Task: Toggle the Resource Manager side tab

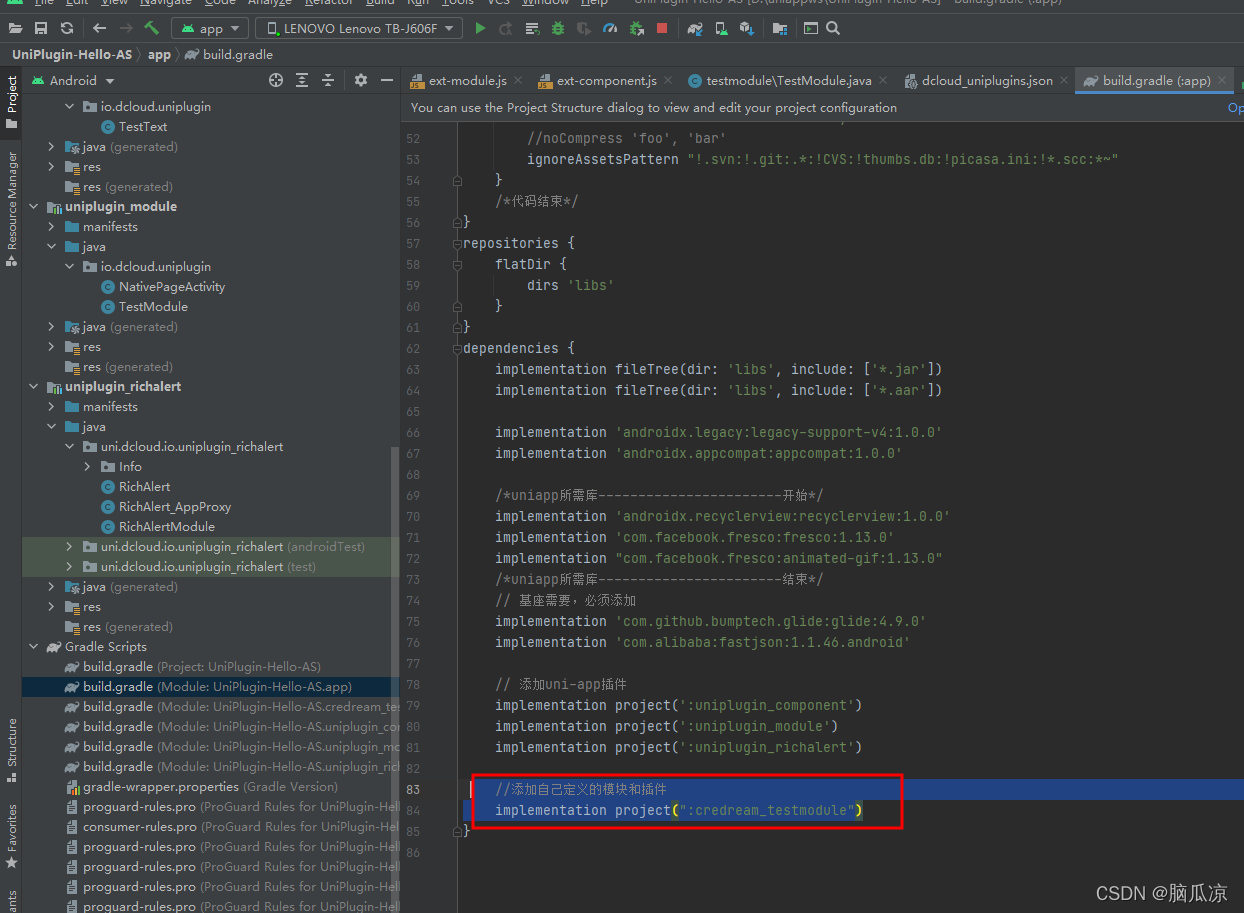Action: click(11, 208)
